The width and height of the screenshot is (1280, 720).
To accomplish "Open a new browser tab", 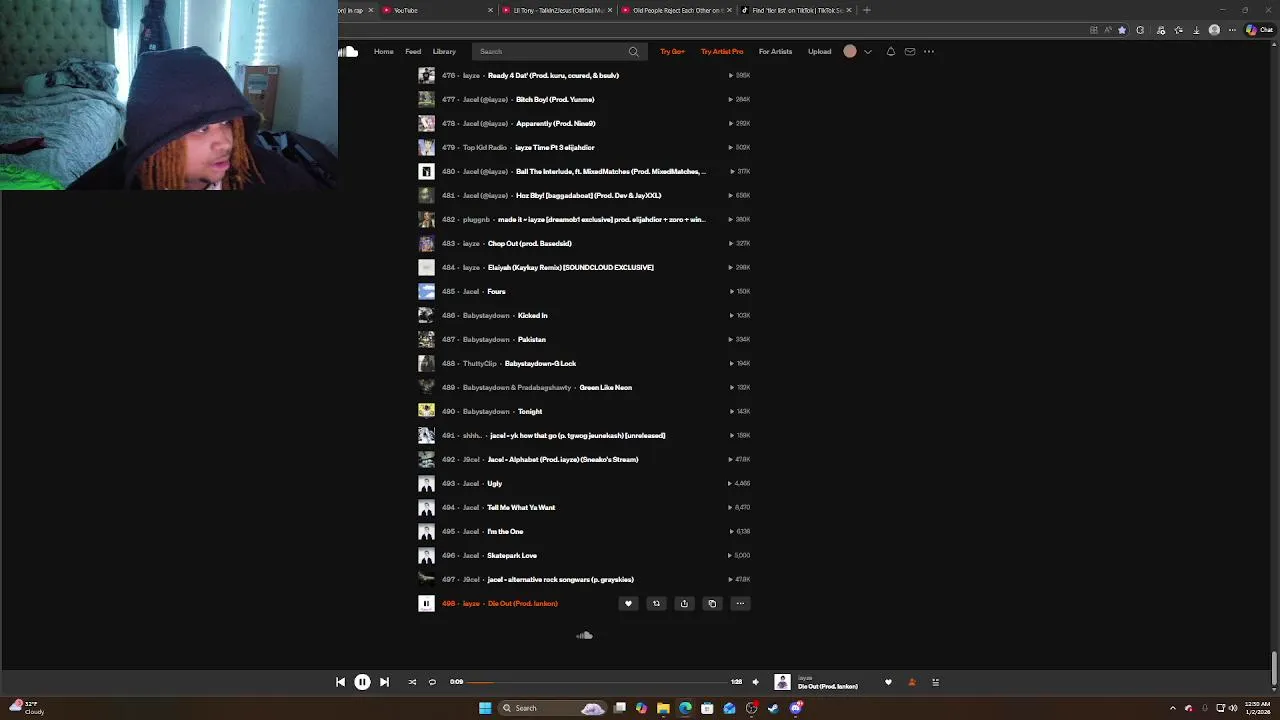I will 867,10.
